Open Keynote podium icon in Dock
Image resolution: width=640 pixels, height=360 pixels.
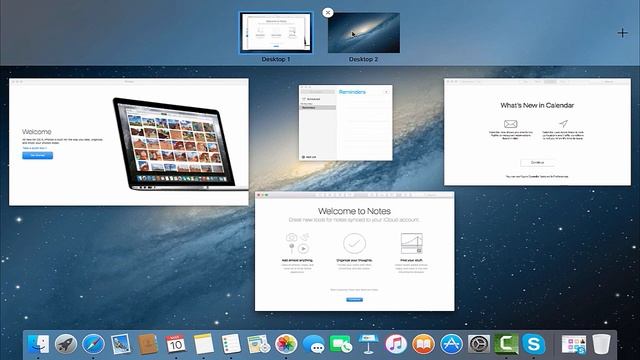[368, 344]
